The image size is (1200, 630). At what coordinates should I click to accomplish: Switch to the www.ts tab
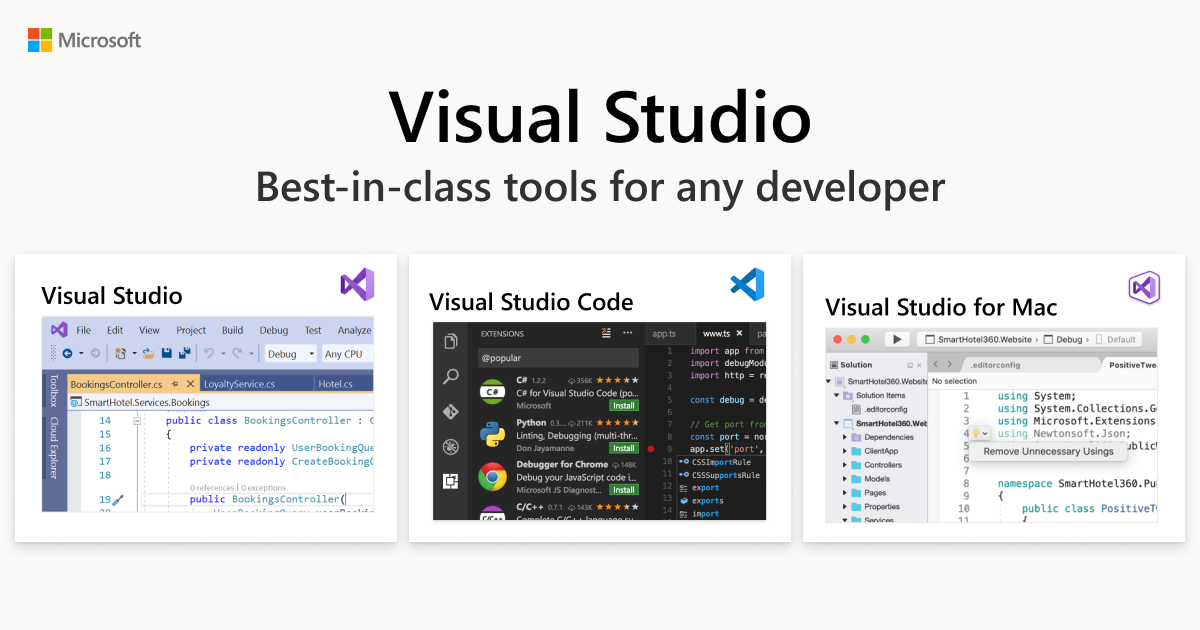(x=716, y=333)
